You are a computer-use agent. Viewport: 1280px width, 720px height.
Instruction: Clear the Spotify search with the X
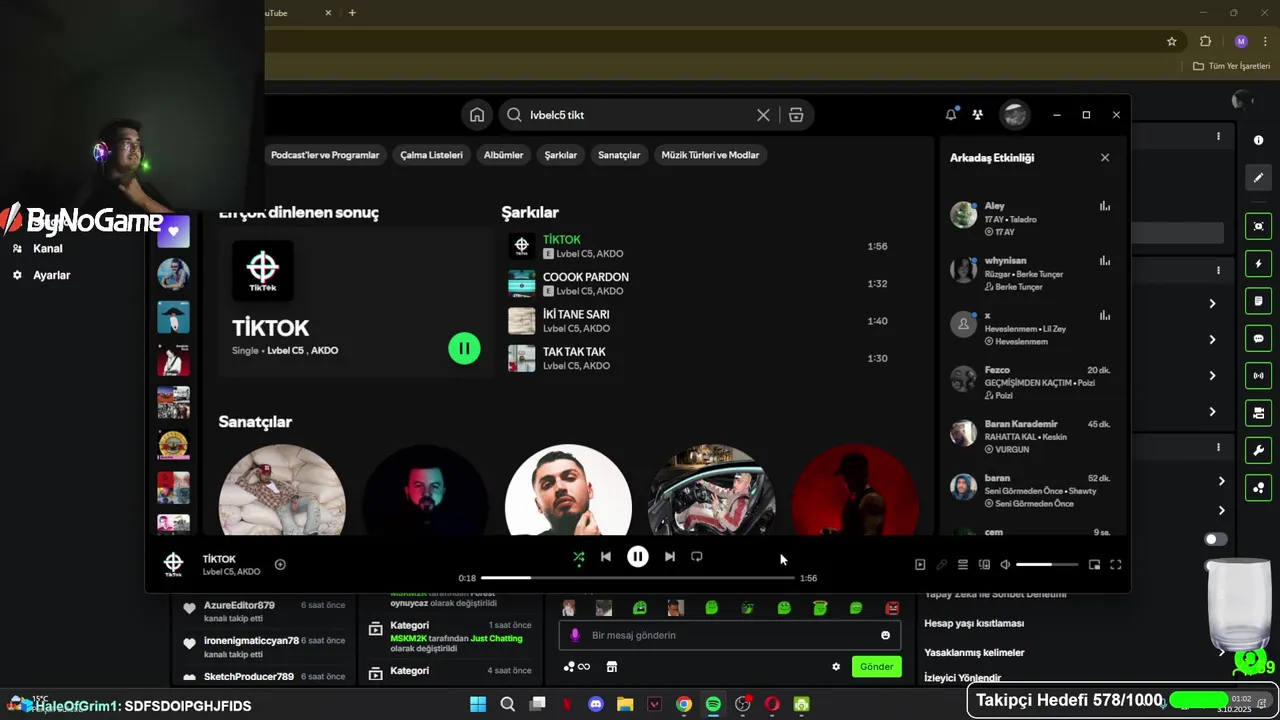(x=763, y=115)
